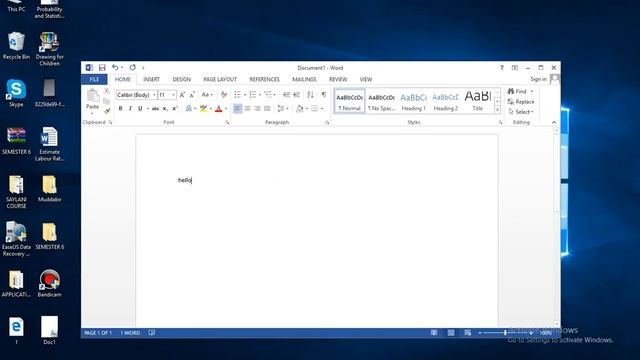Image resolution: width=640 pixels, height=360 pixels.
Task: Apply subscript formatting
Action: [x=165, y=109]
